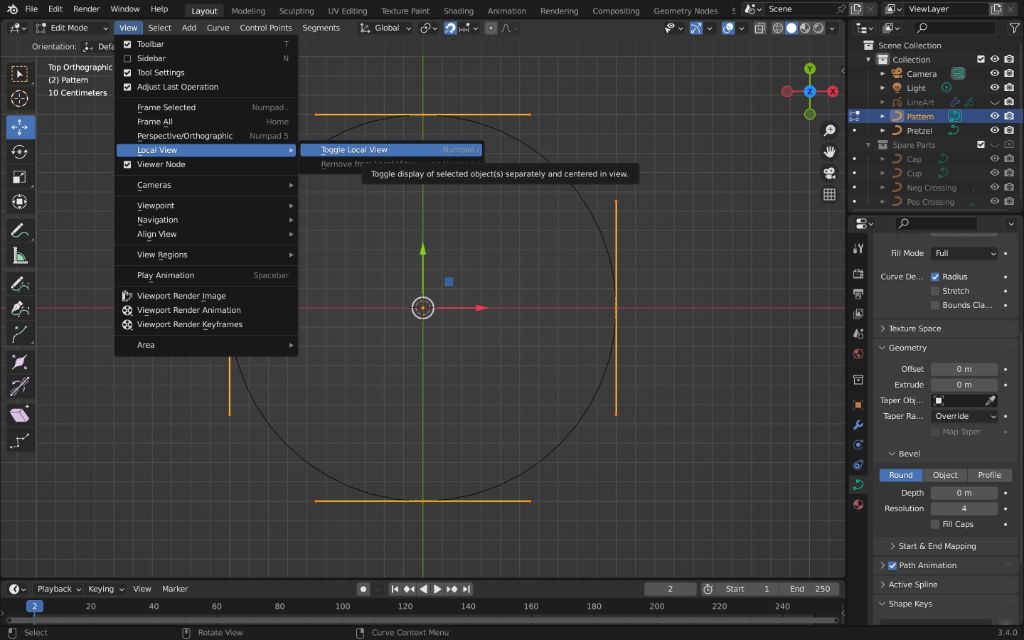Image resolution: width=1024 pixels, height=640 pixels.
Task: Toggle camera view icon in viewport
Action: 829,173
